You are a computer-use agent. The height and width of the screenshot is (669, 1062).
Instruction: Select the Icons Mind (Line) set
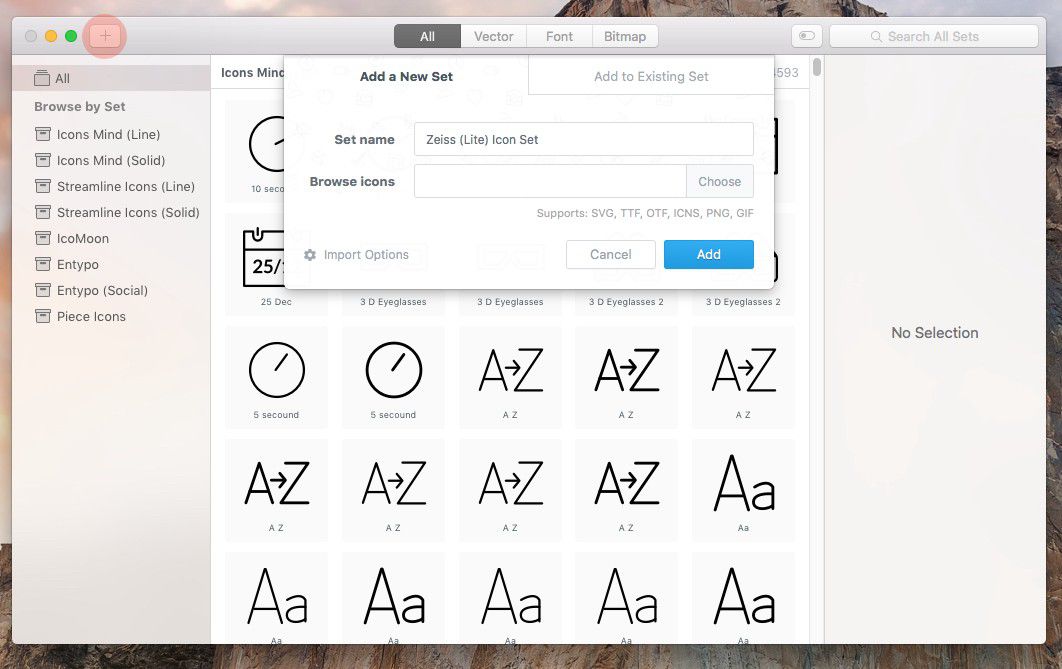(x=108, y=134)
